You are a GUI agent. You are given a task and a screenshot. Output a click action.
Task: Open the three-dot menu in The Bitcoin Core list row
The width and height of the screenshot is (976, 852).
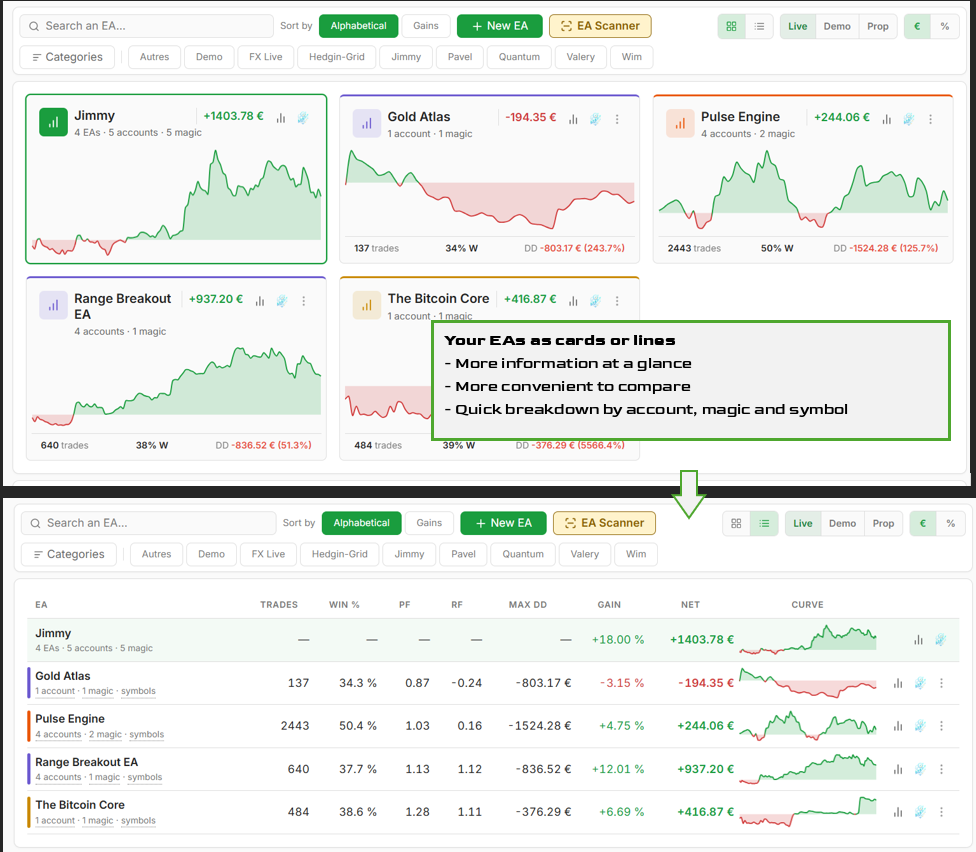(941, 812)
